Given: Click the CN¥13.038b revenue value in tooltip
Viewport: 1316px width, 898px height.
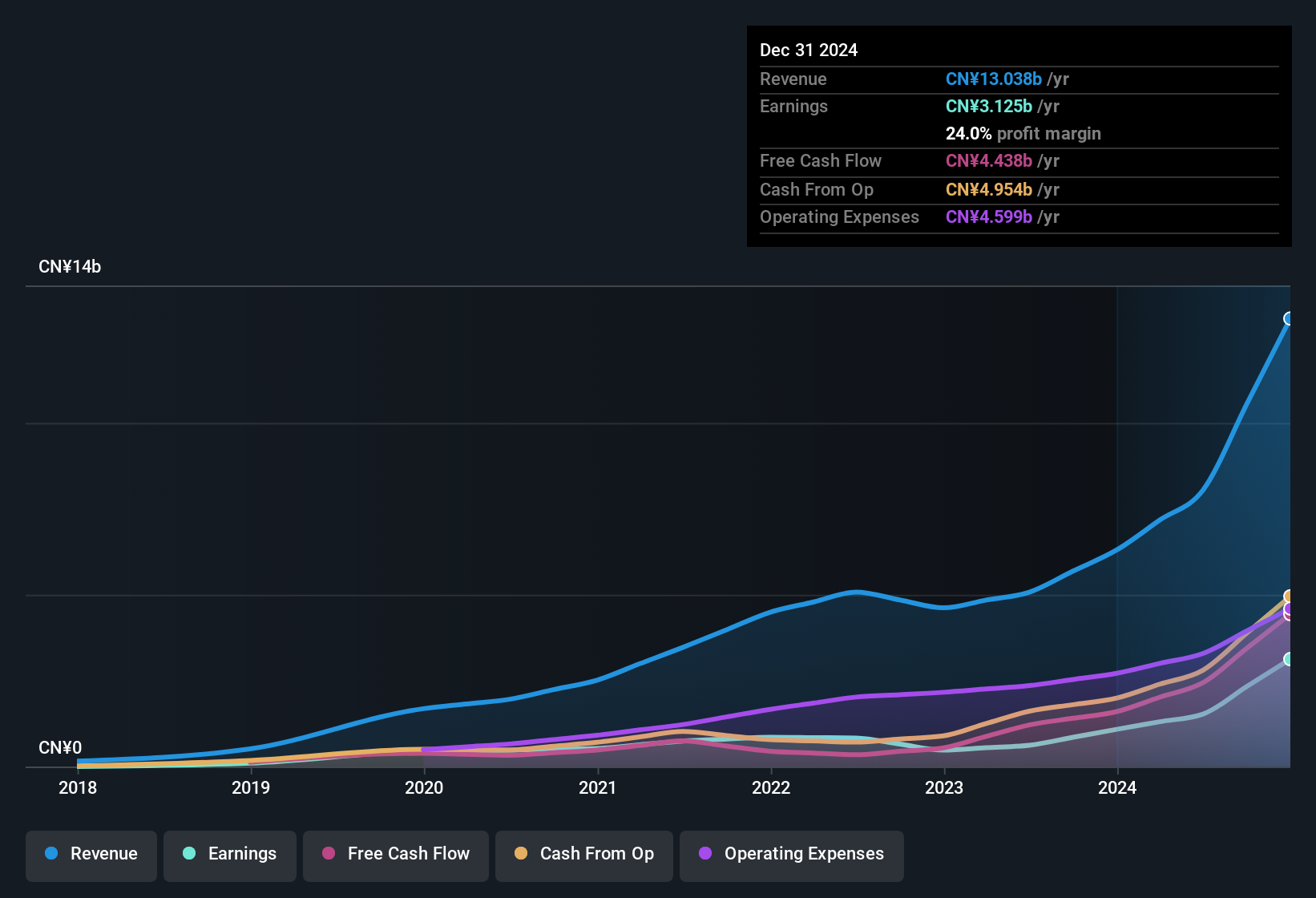Looking at the screenshot, I should point(994,79).
